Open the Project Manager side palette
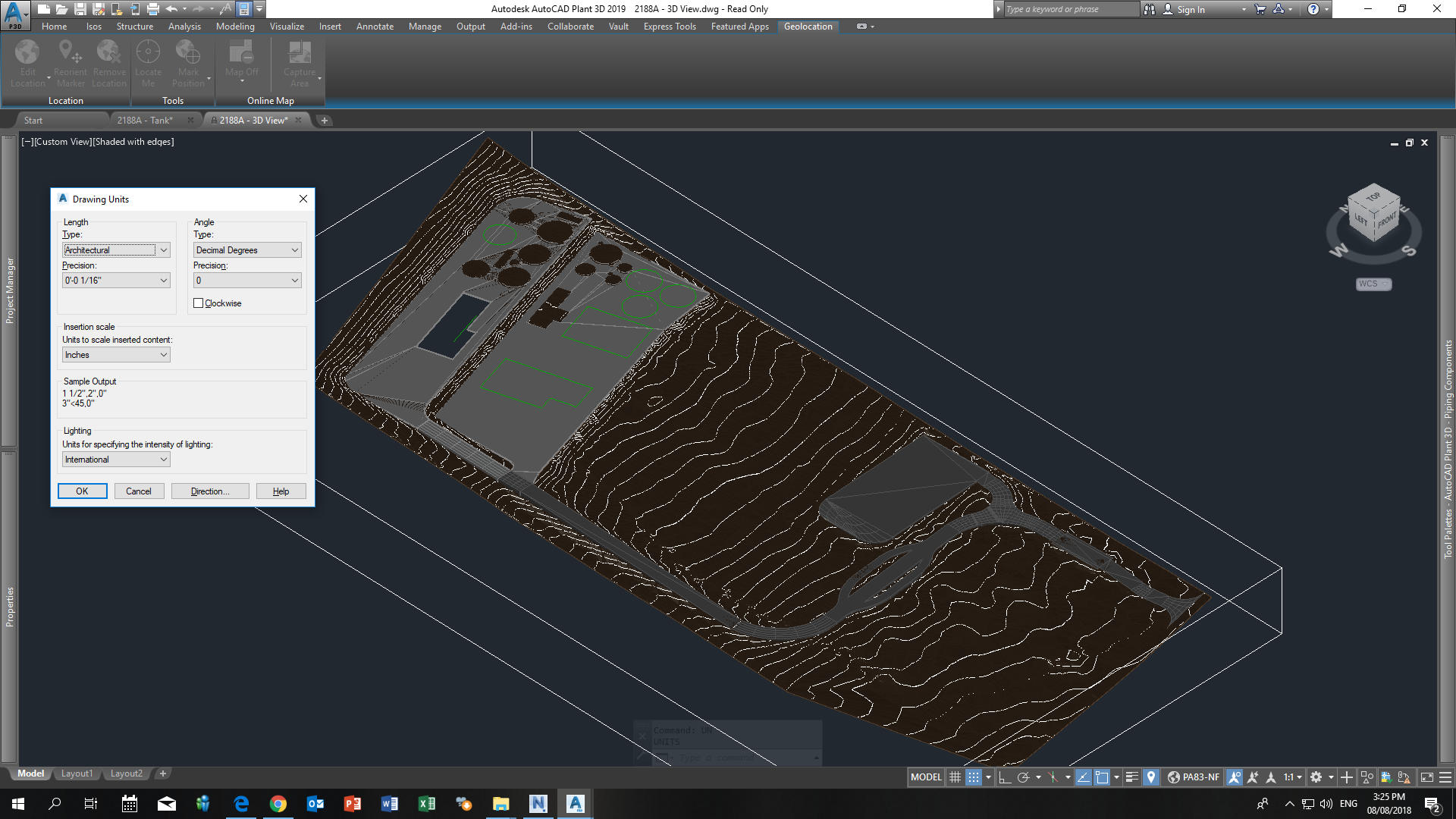 click(x=9, y=290)
